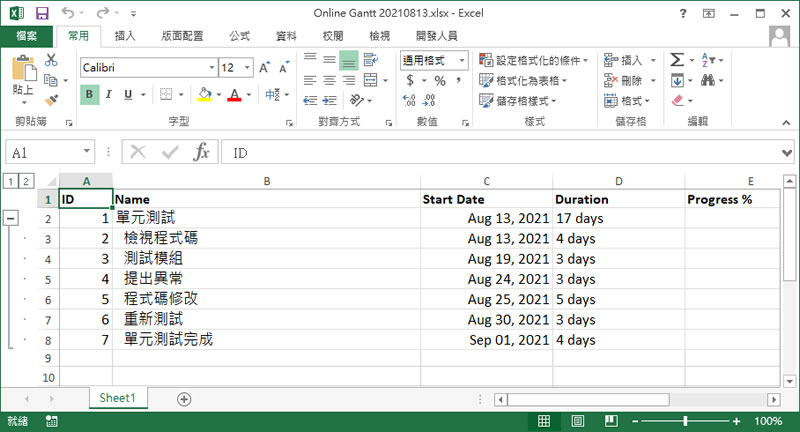Increase font size with large A
800x432 pixels.
[x=264, y=67]
